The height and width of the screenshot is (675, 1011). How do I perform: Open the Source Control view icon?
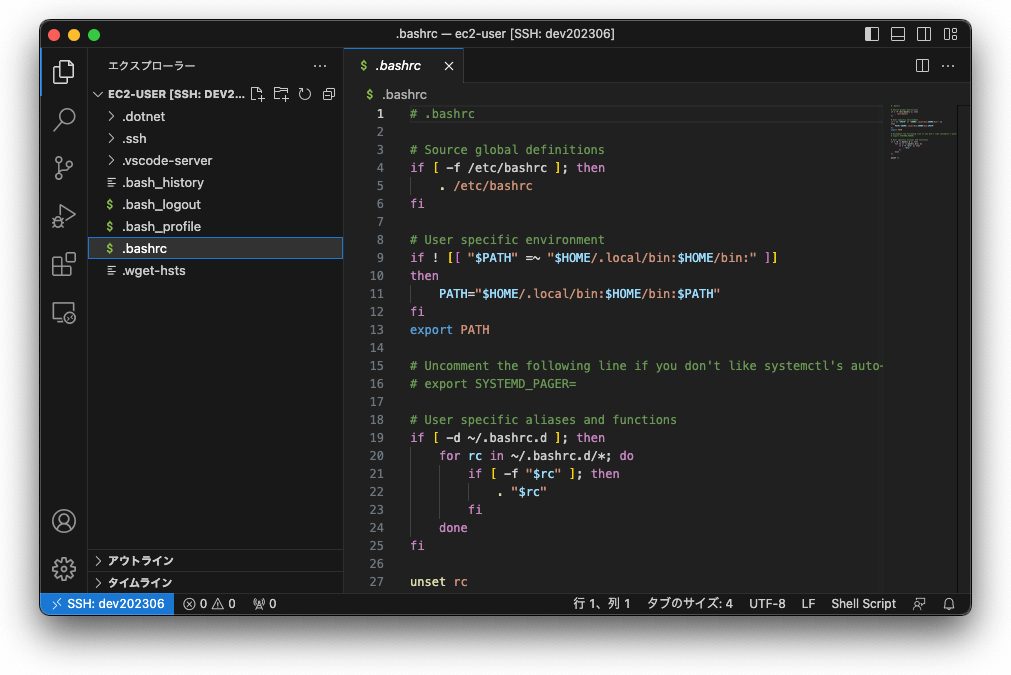63,168
